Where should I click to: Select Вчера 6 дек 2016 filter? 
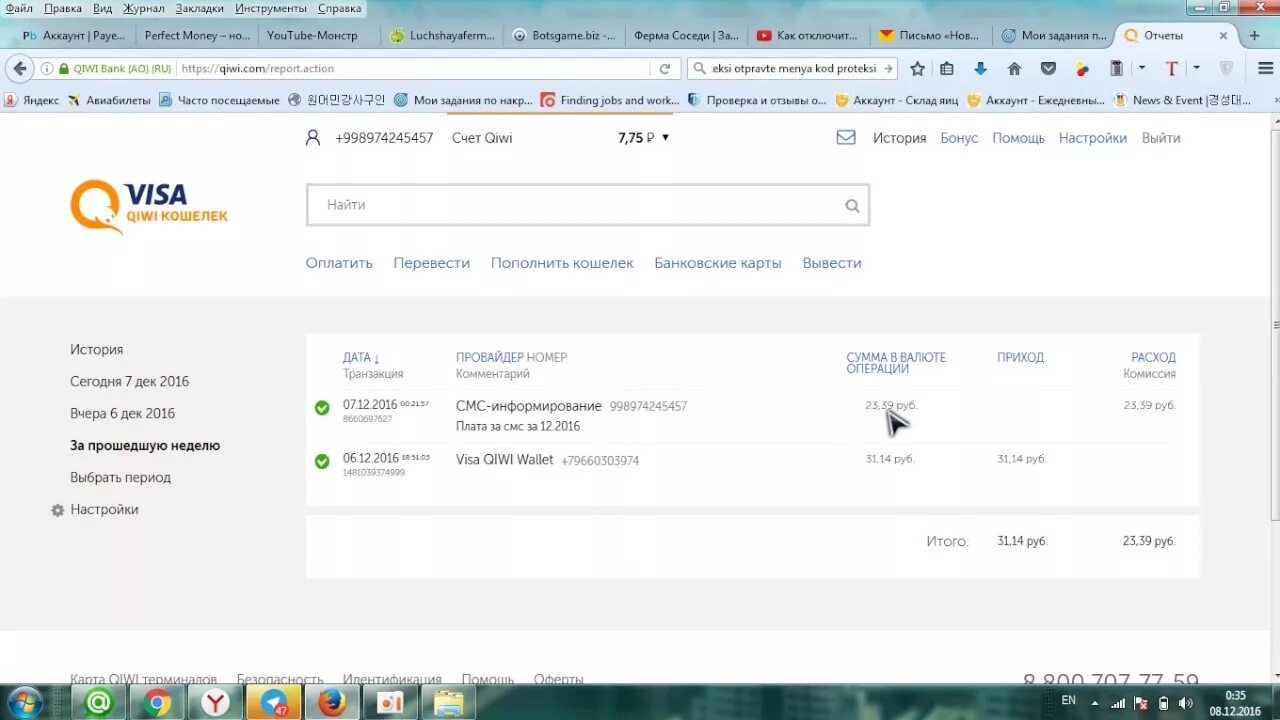click(122, 414)
